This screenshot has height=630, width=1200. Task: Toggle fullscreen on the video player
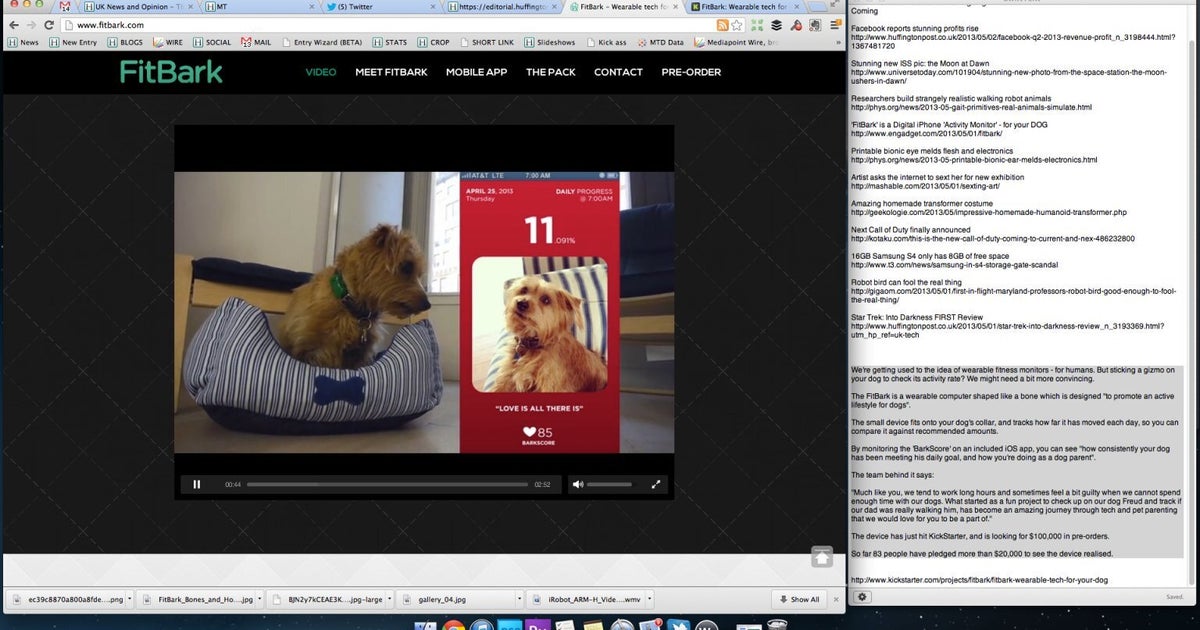656,485
